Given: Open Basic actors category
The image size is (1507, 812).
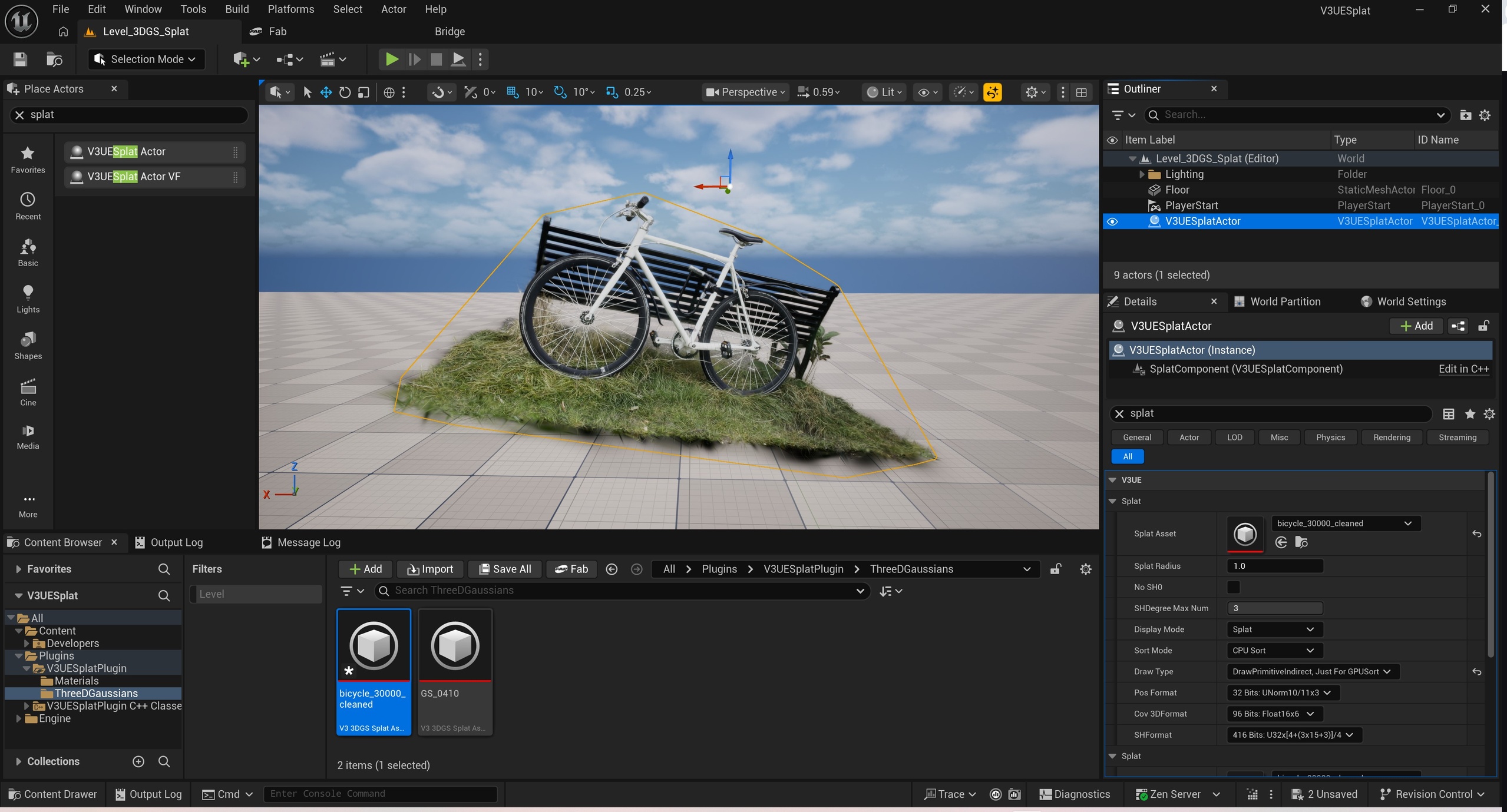Looking at the screenshot, I should click(x=28, y=253).
